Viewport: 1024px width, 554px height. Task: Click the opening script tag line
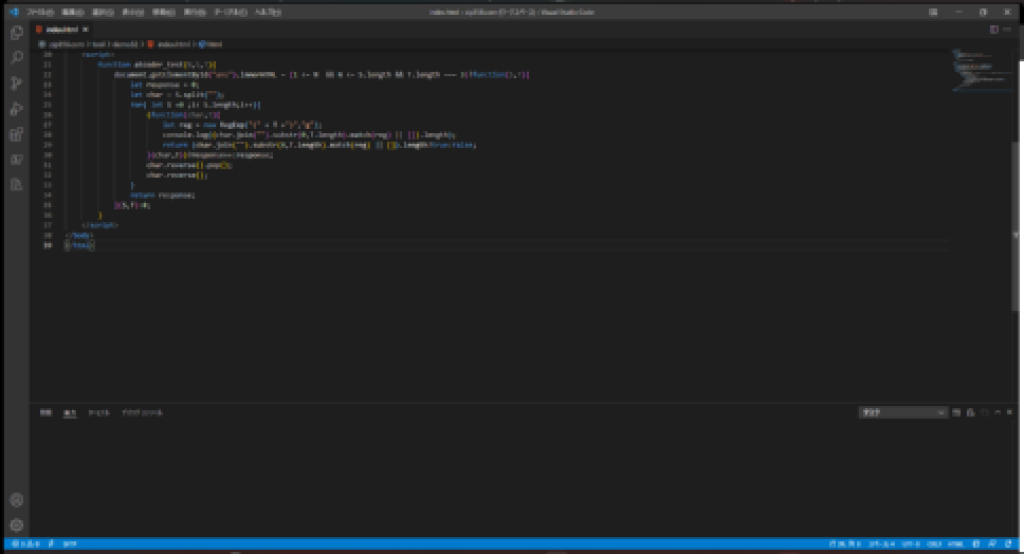pyautogui.click(x=98, y=55)
